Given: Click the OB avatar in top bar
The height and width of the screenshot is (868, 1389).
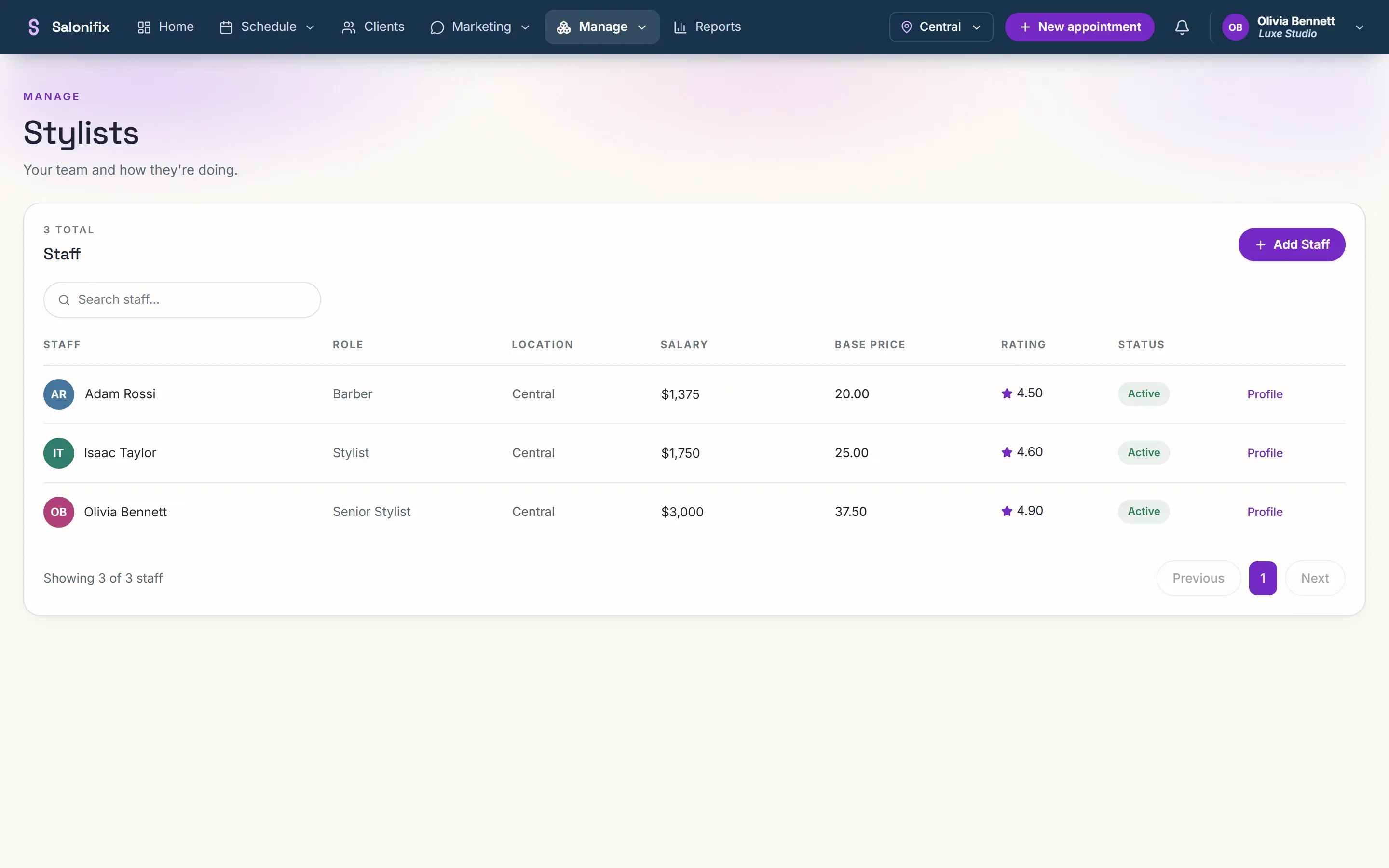Looking at the screenshot, I should (1235, 27).
